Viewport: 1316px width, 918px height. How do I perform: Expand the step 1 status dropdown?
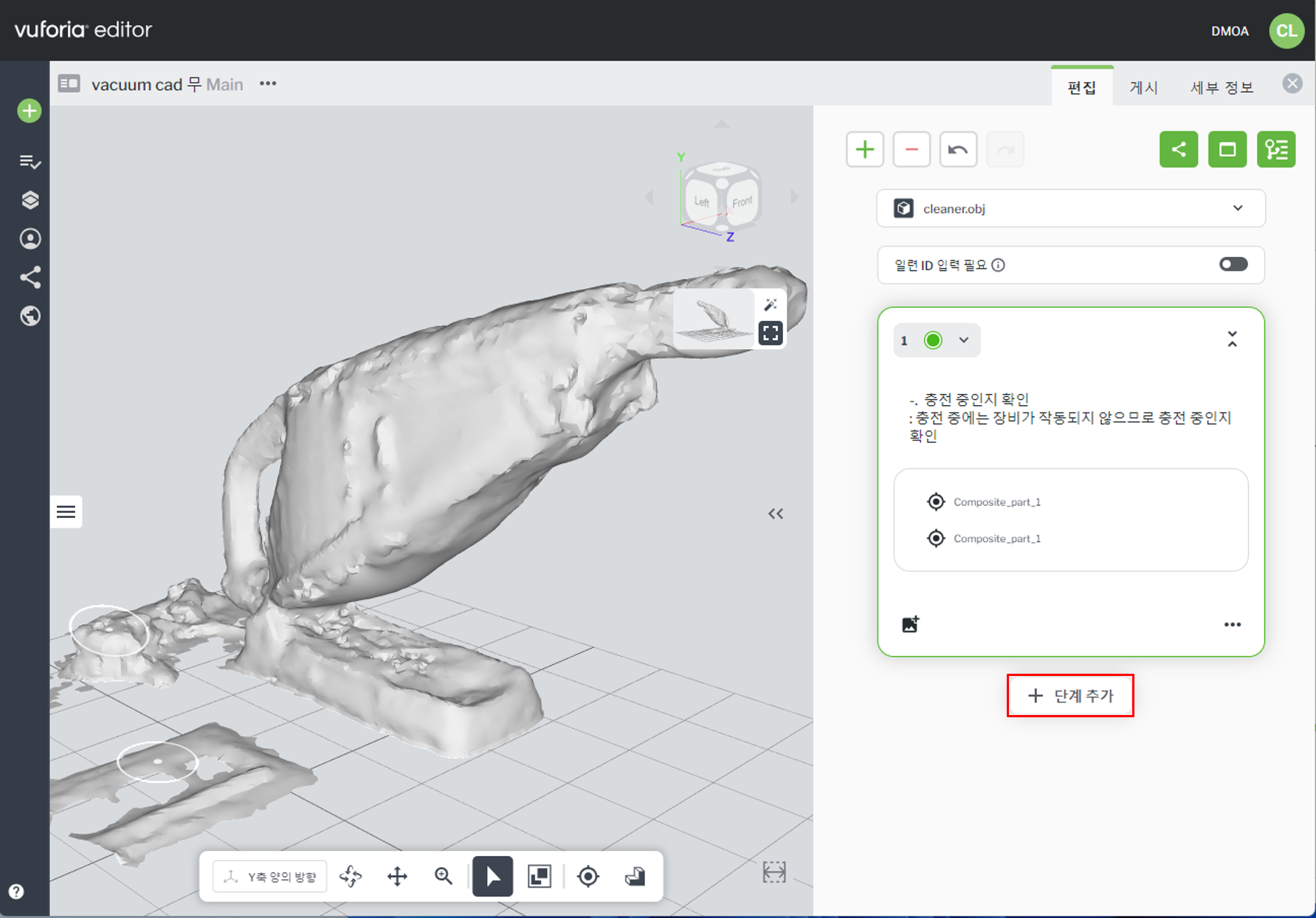tap(963, 340)
